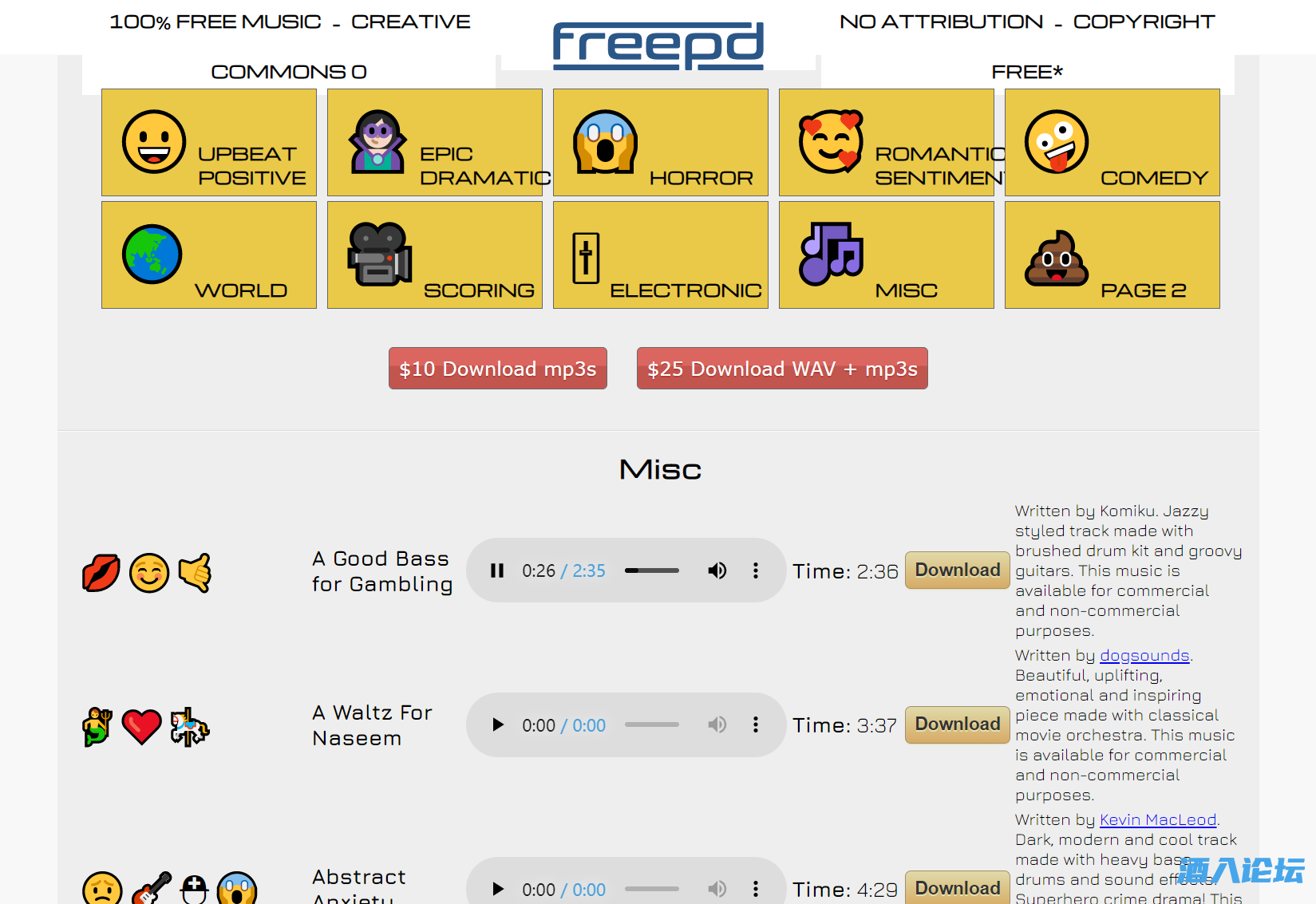Viewport: 1316px width, 904px height.
Task: Click the red heart emoji
Action: (x=142, y=727)
